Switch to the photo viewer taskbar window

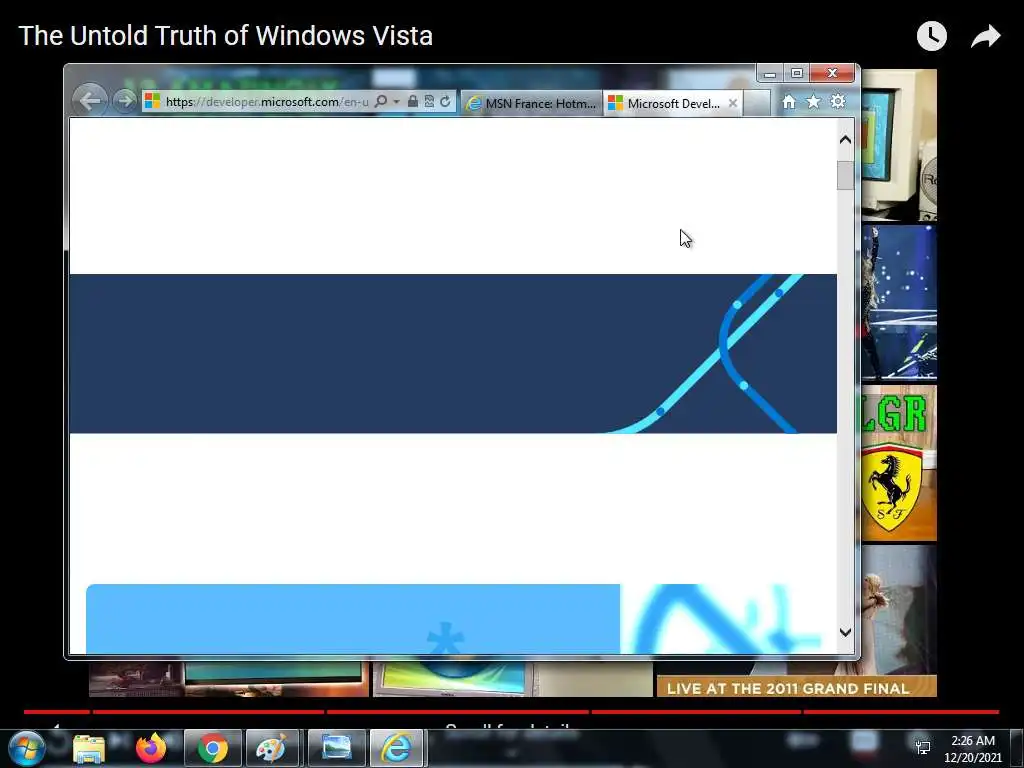coord(337,748)
